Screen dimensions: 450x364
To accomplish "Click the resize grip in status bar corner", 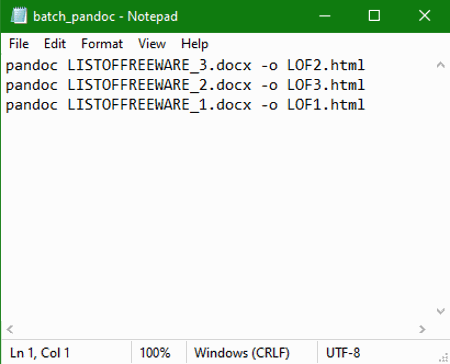I will (444, 358).
